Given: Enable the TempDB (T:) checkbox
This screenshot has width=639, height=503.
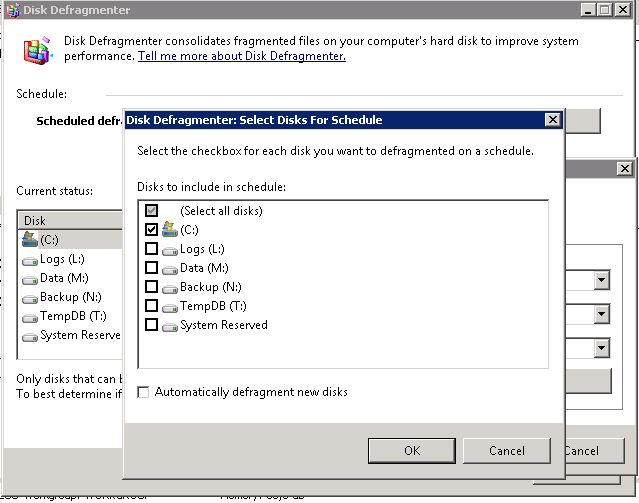Looking at the screenshot, I should (151, 305).
